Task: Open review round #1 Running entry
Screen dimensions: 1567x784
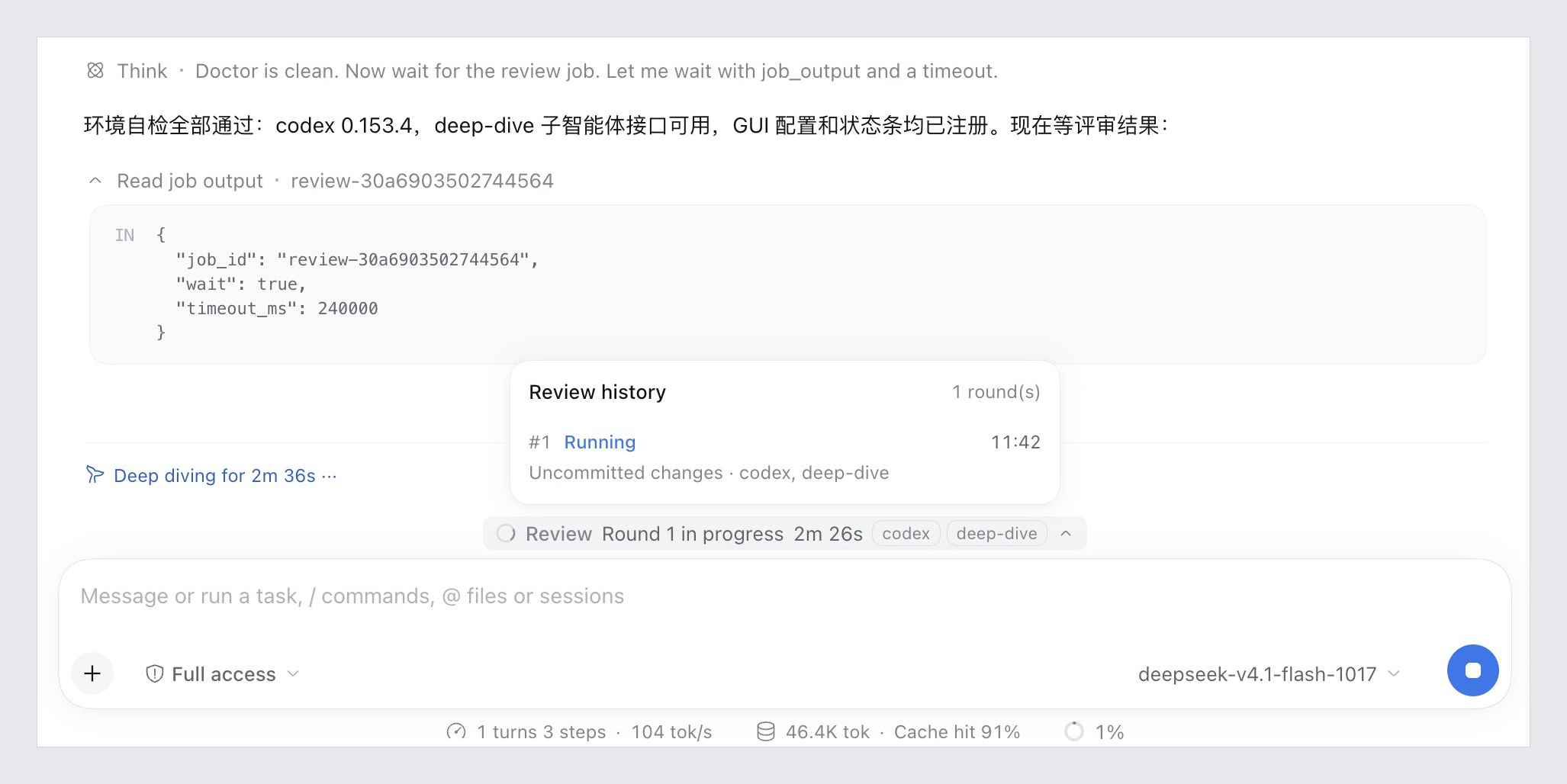Action: coord(784,458)
